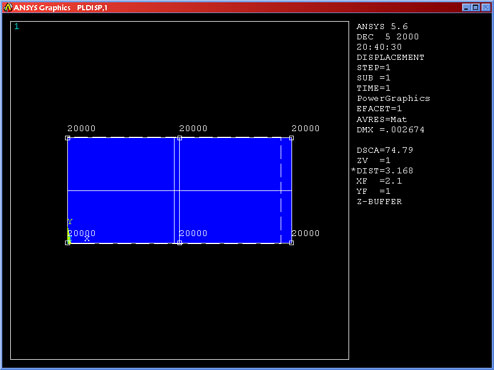Click the Z-BUFFER legend entry

(x=379, y=202)
